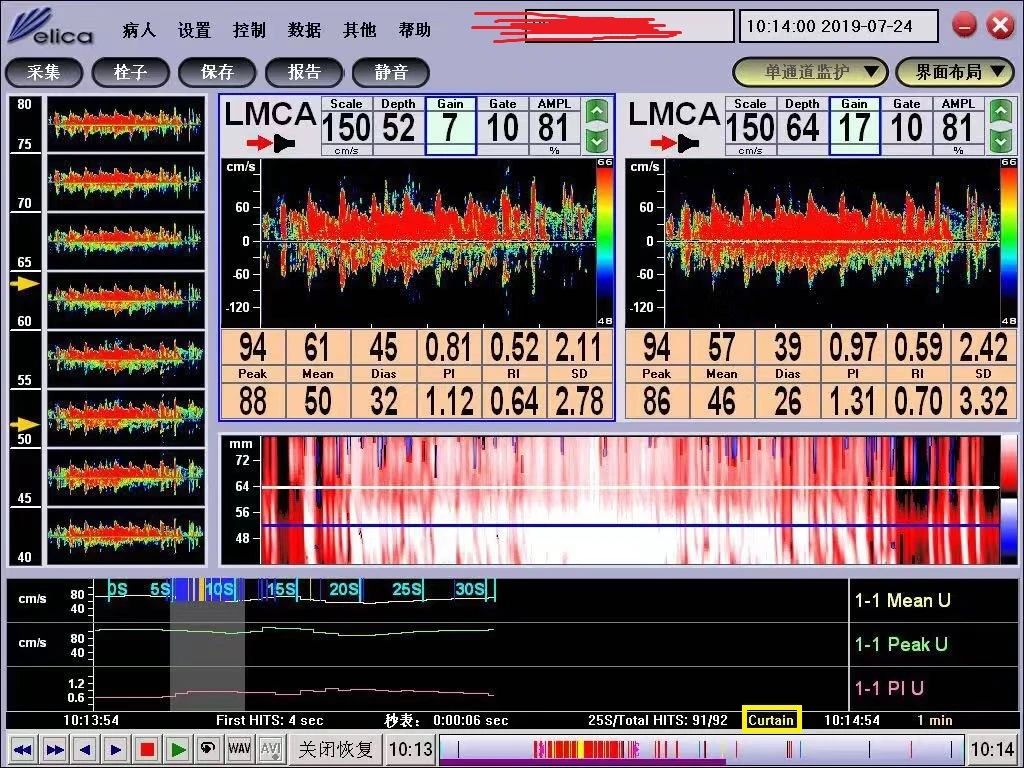
Task: Click the single step-back arrow button
Action: coord(85,749)
